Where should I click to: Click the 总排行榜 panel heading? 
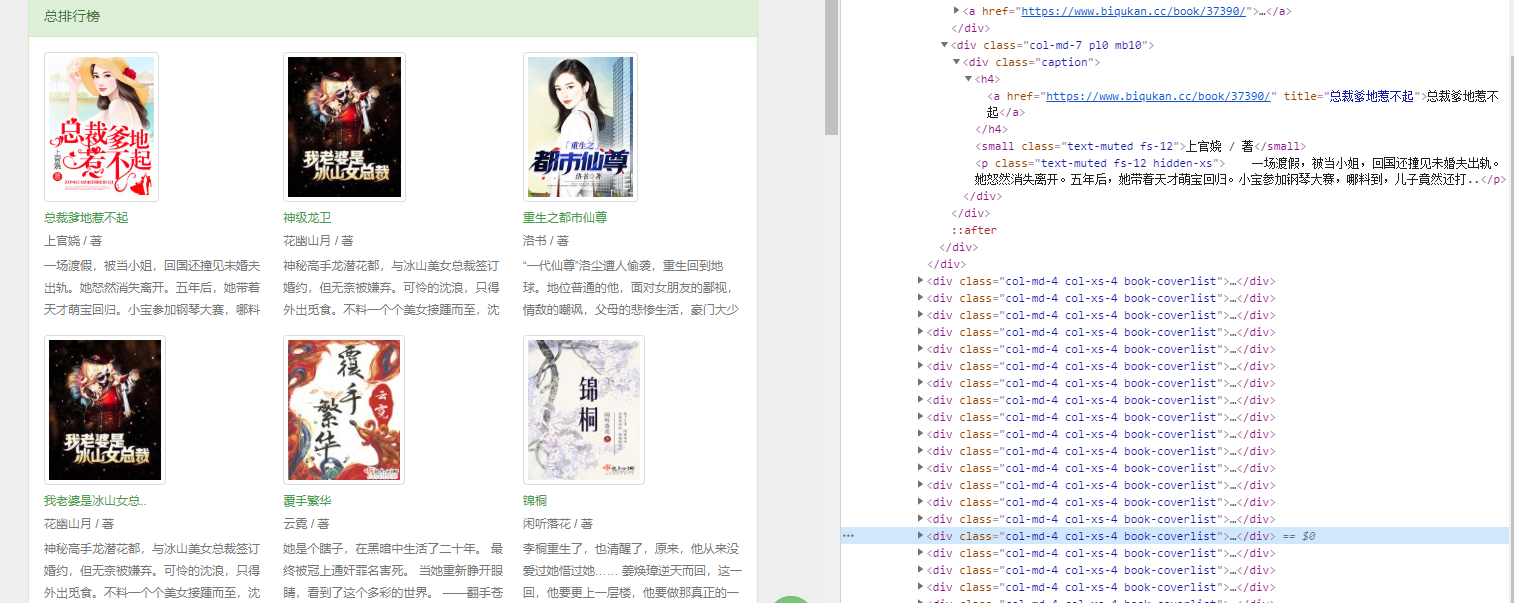pos(72,17)
